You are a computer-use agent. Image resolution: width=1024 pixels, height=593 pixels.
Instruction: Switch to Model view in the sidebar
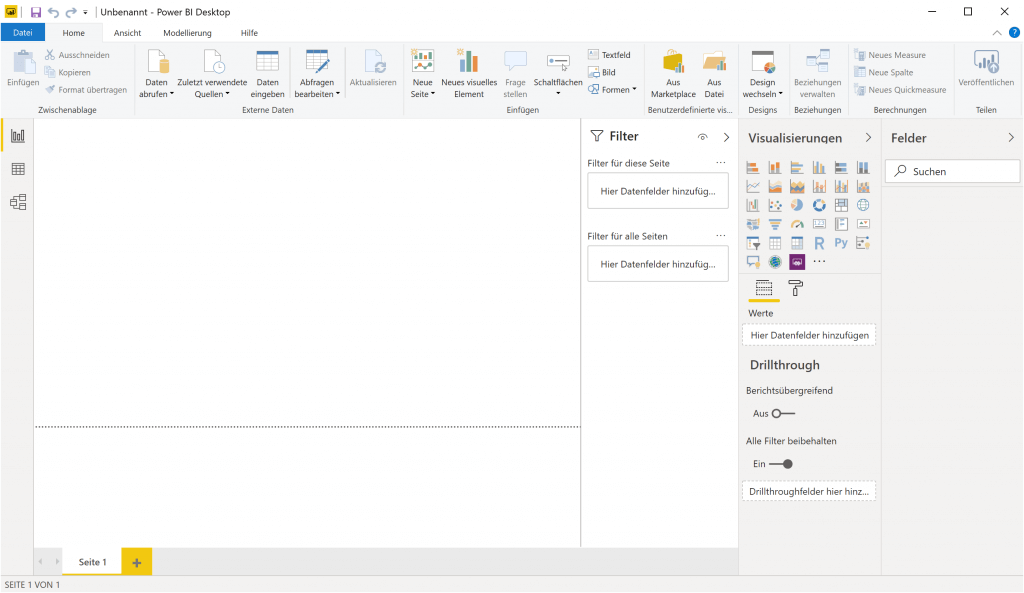[17, 201]
